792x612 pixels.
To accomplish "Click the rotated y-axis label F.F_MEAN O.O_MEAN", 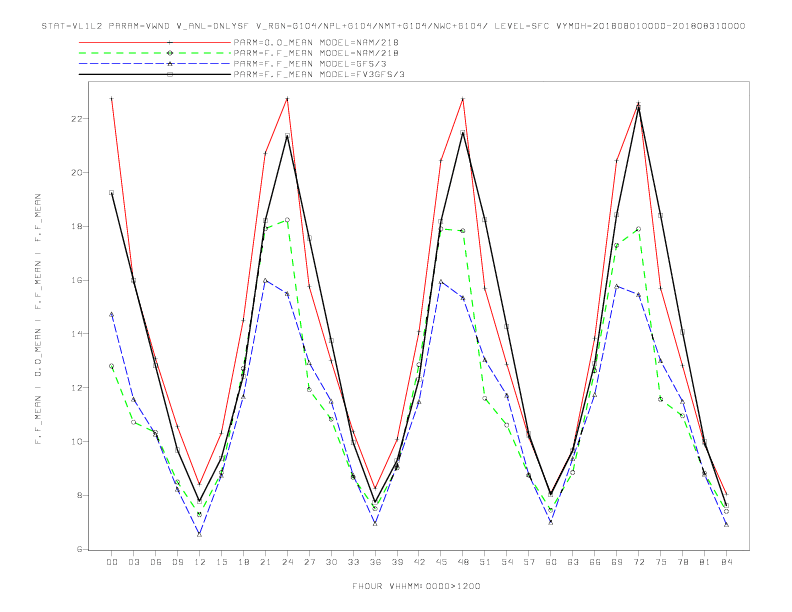I will click(x=38, y=319).
